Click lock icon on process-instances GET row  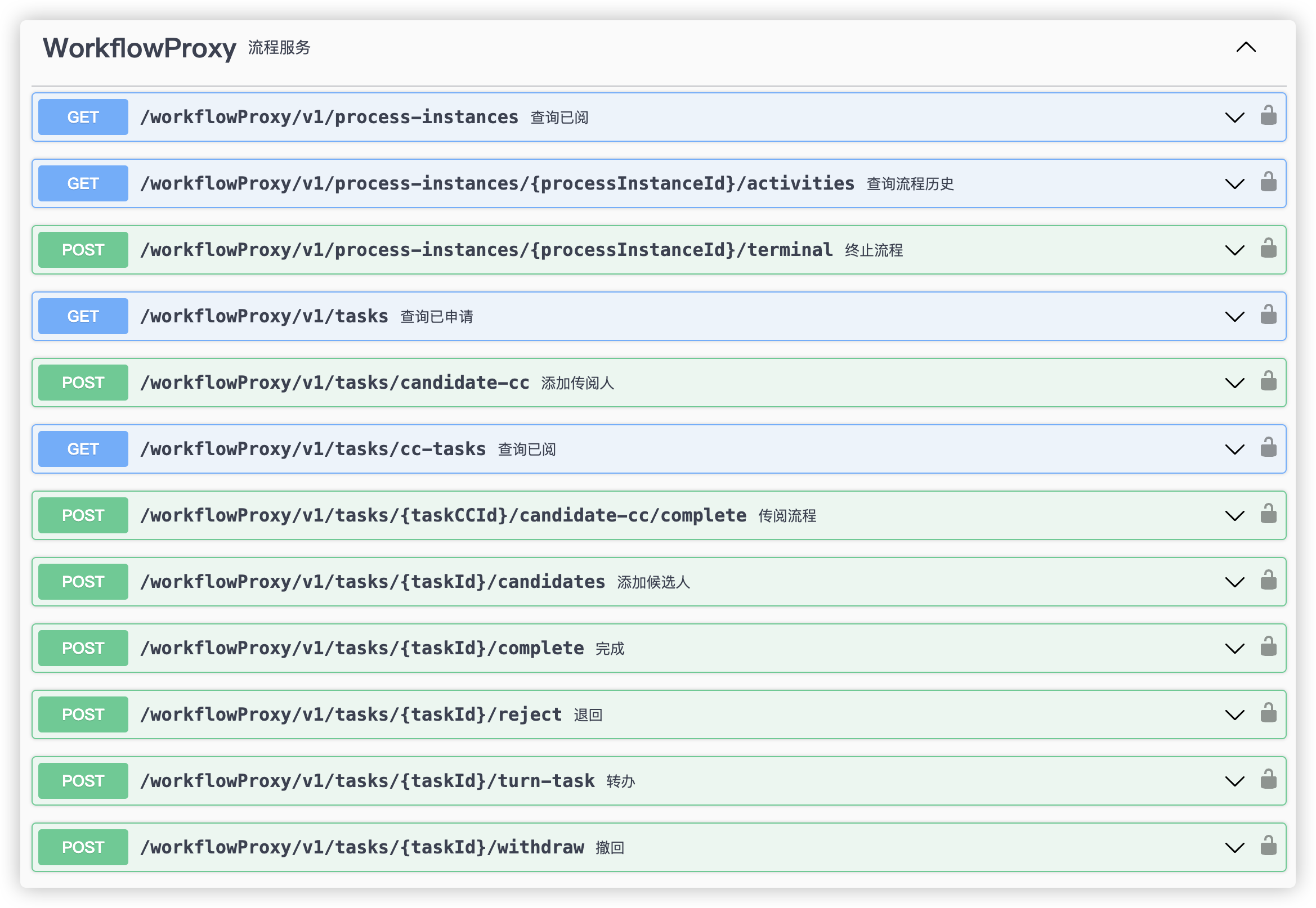coord(1268,116)
